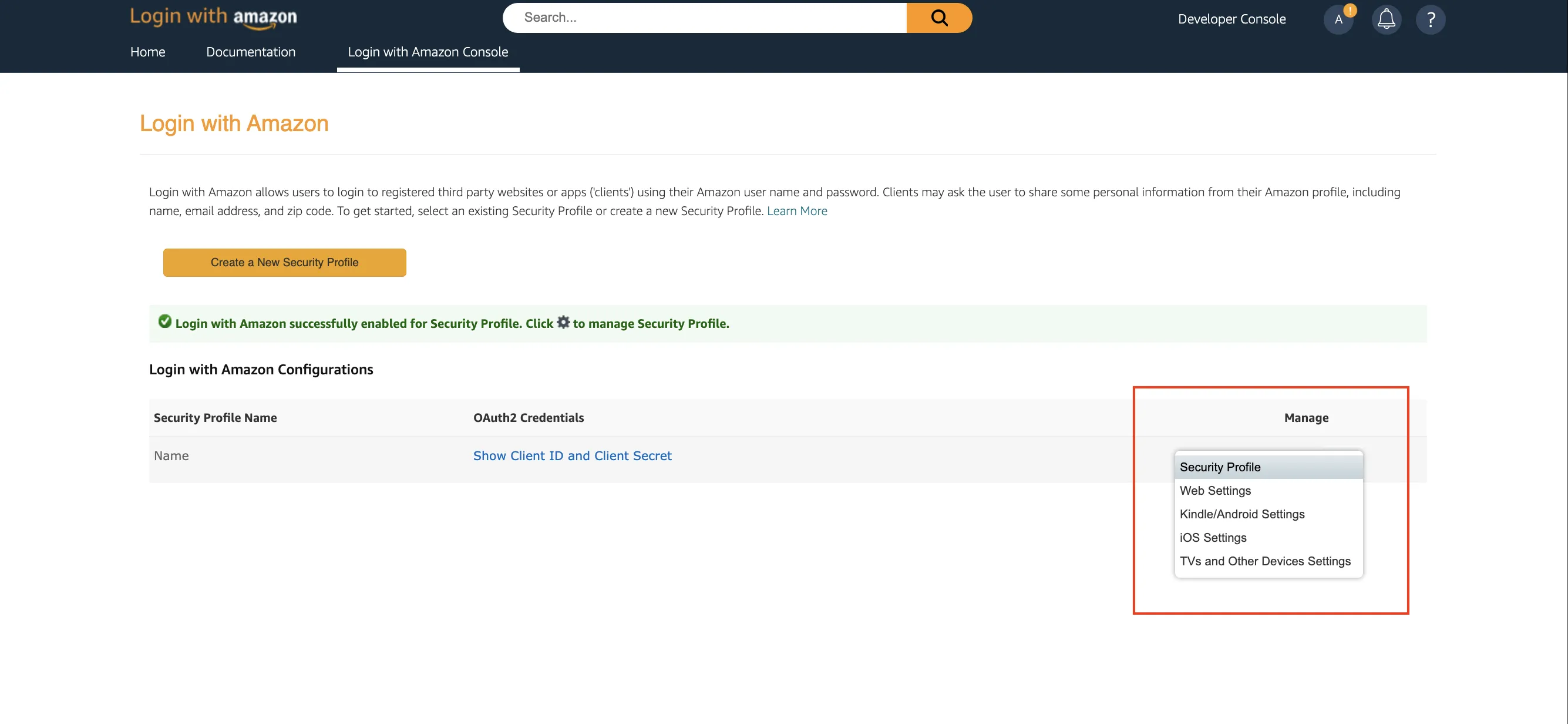Choose Kindle/Android Settings option
Screen dimensions: 1568x724
(x=1241, y=514)
